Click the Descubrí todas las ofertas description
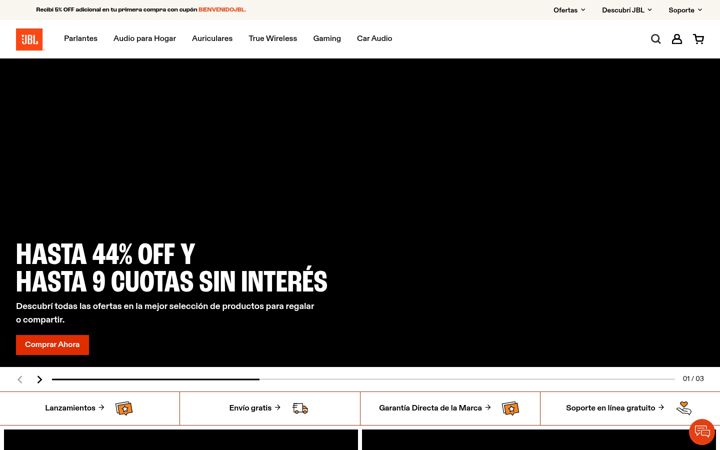This screenshot has width=720, height=450. 165,313
